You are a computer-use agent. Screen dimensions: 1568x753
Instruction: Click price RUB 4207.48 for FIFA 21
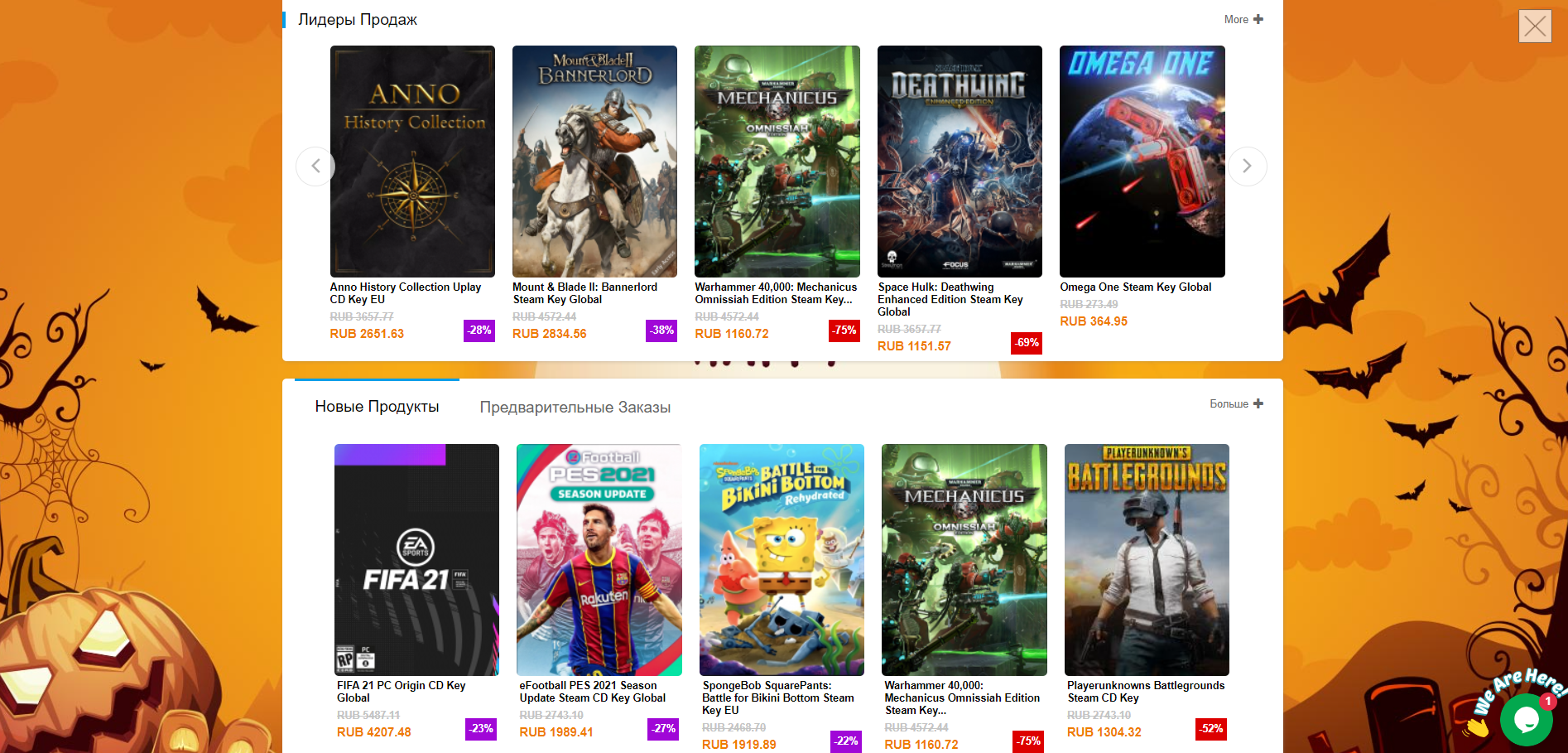(374, 732)
